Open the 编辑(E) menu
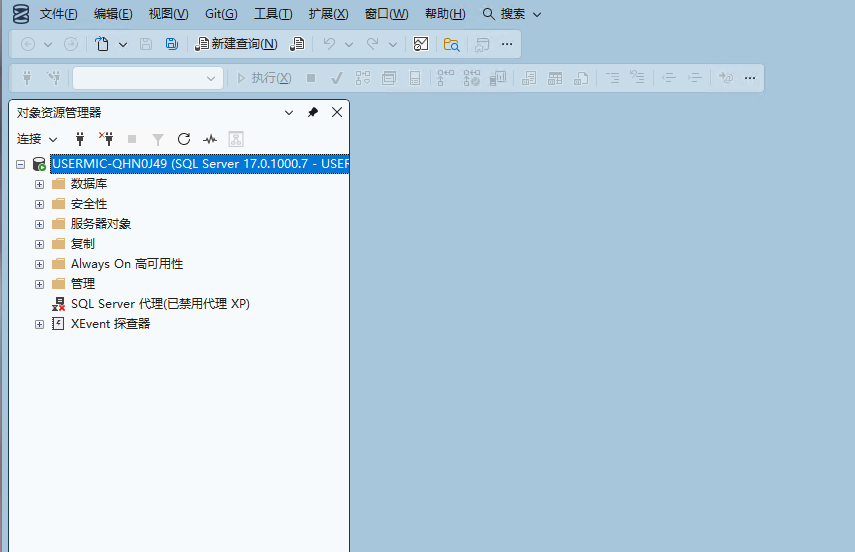 (x=113, y=14)
